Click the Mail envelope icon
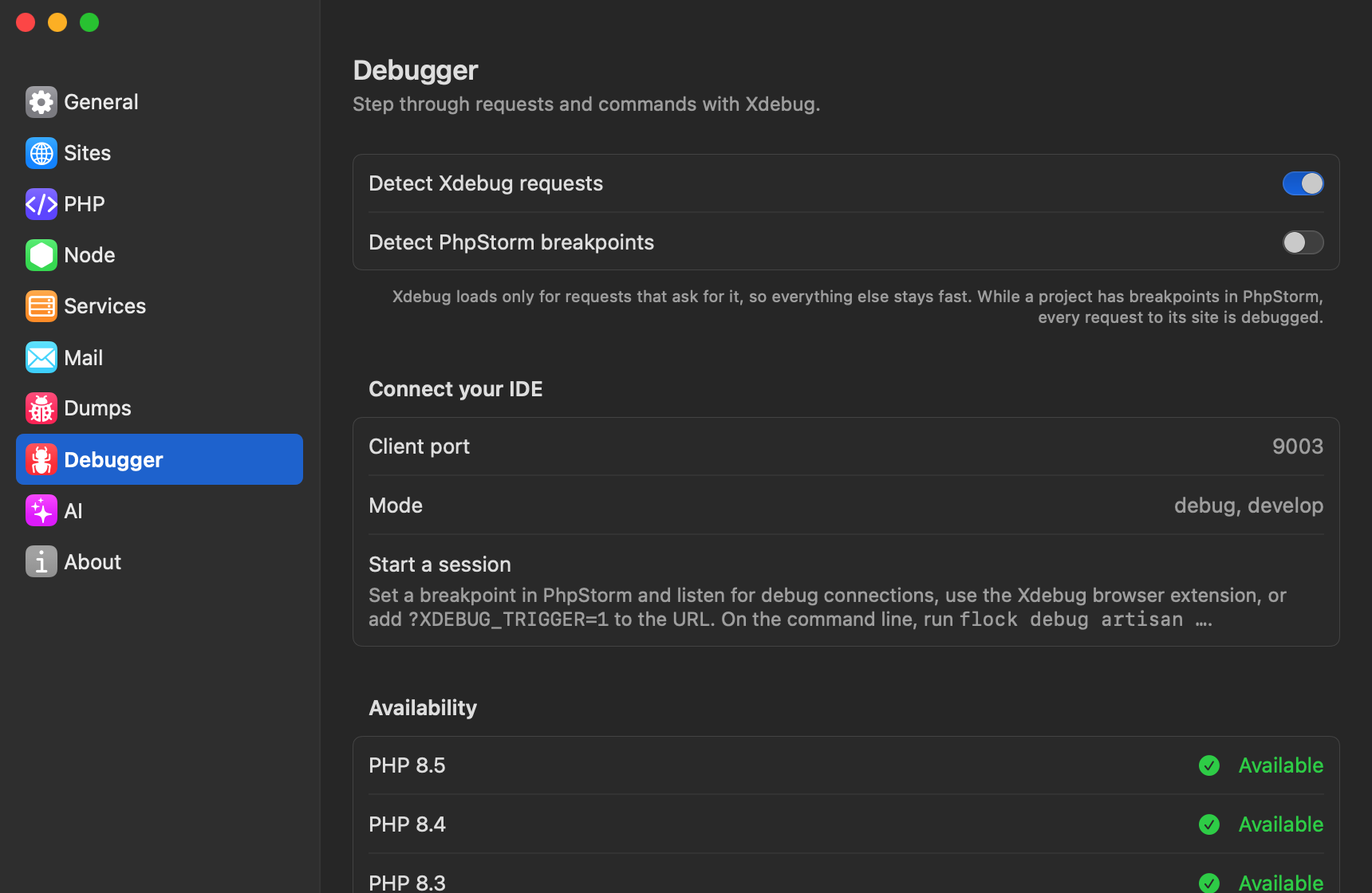This screenshot has width=1372, height=893. (x=41, y=357)
